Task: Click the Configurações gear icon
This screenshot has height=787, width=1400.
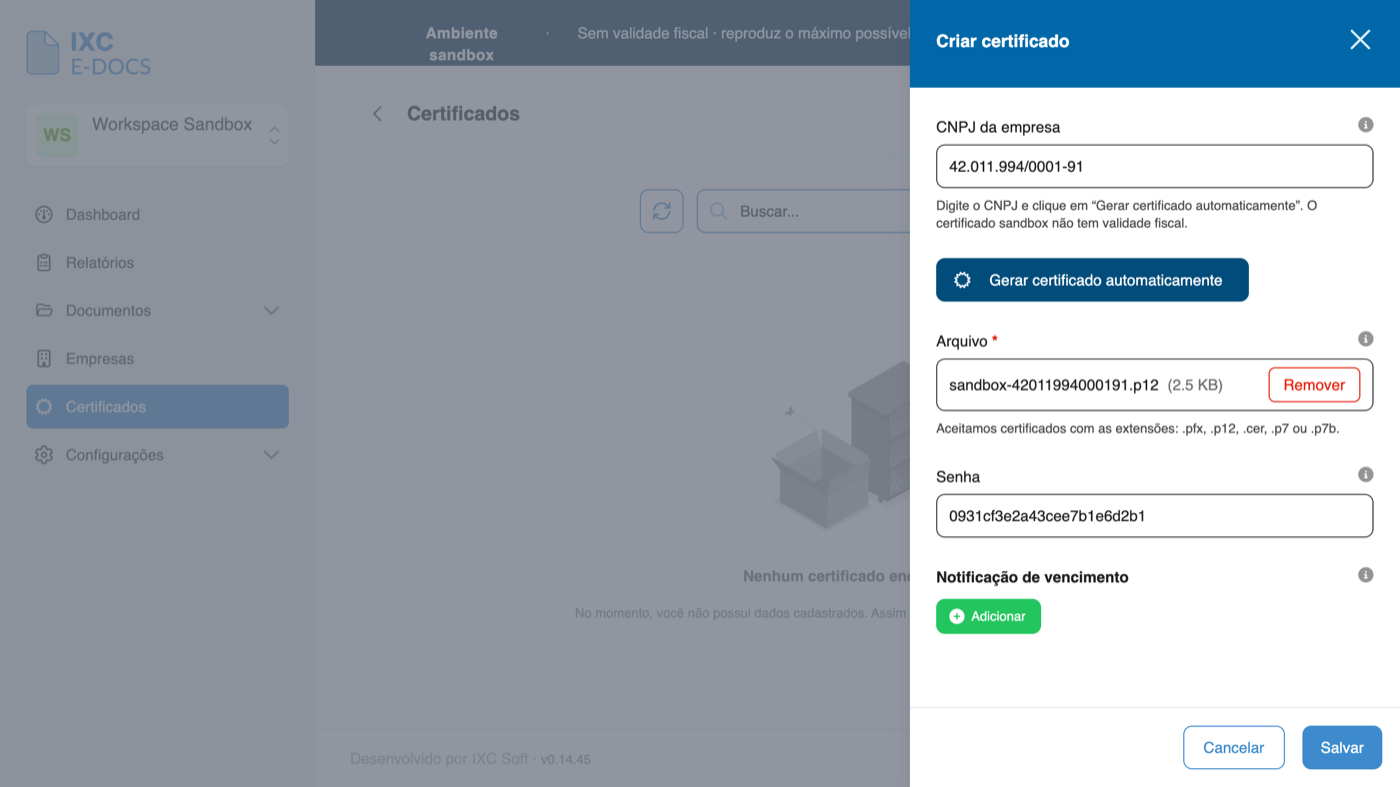Action: tap(44, 454)
